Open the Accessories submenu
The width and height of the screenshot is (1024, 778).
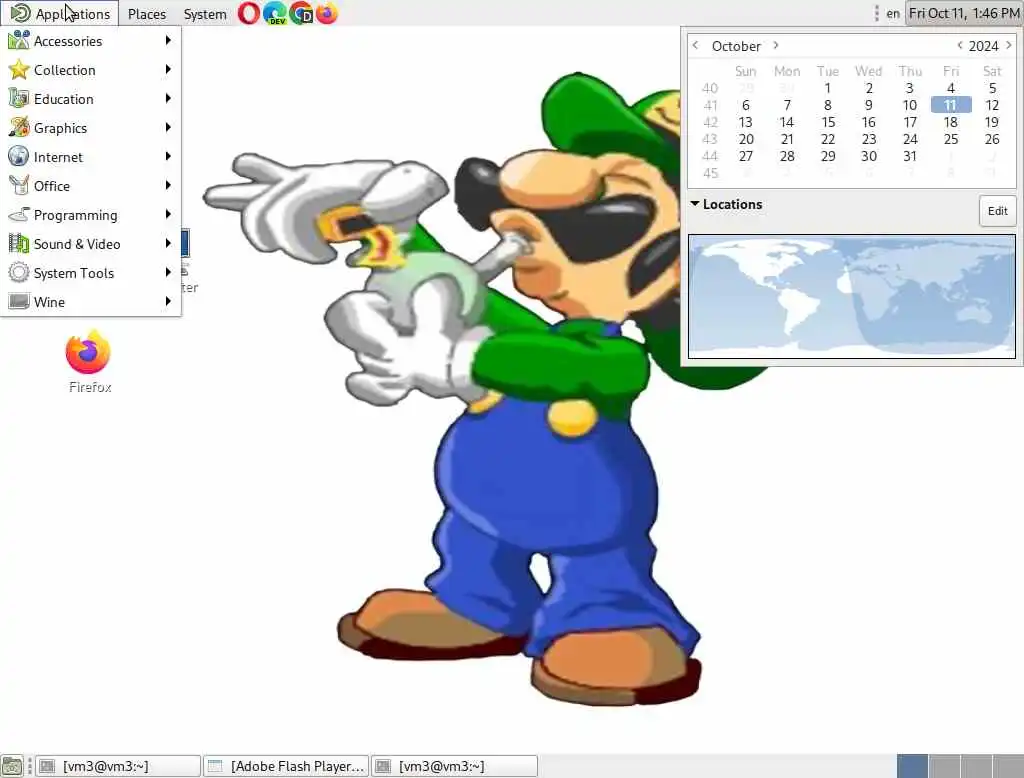(x=91, y=41)
